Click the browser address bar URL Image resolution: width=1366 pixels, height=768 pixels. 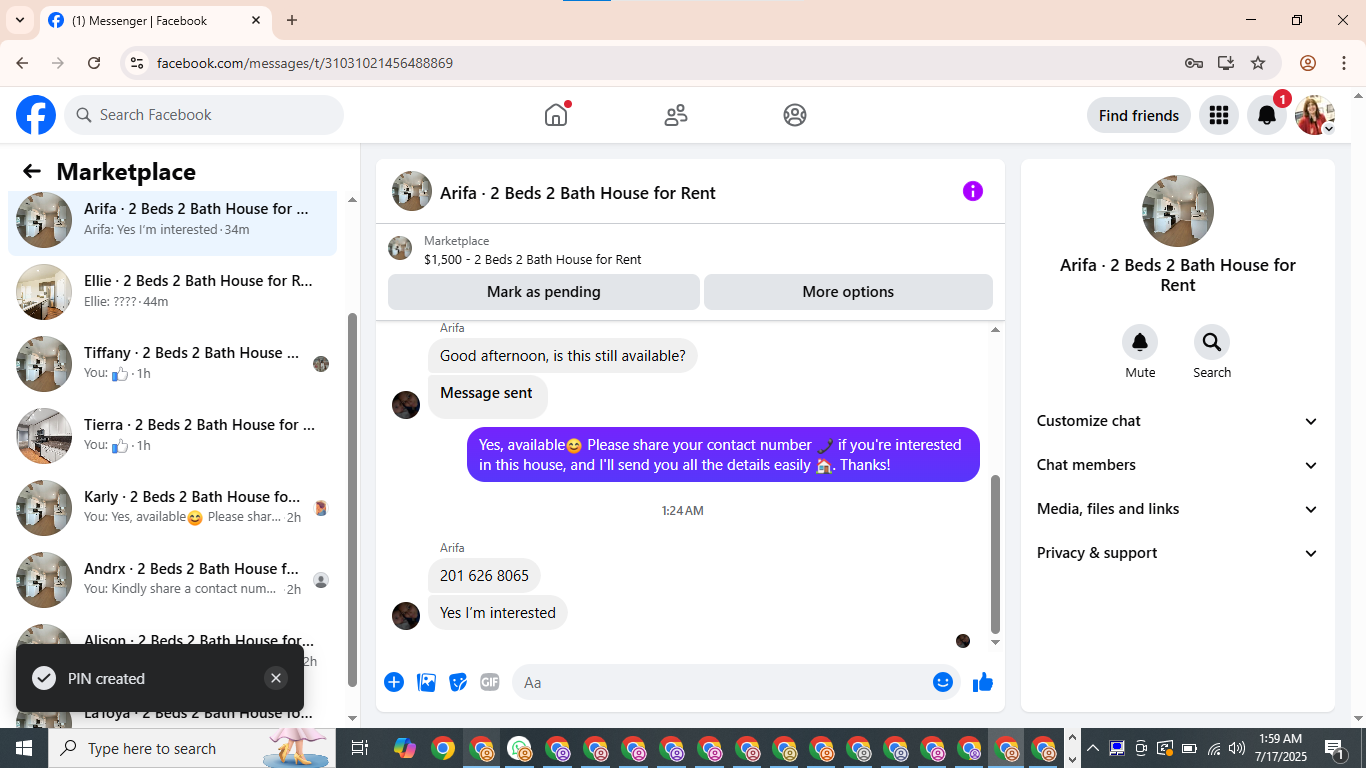[305, 63]
